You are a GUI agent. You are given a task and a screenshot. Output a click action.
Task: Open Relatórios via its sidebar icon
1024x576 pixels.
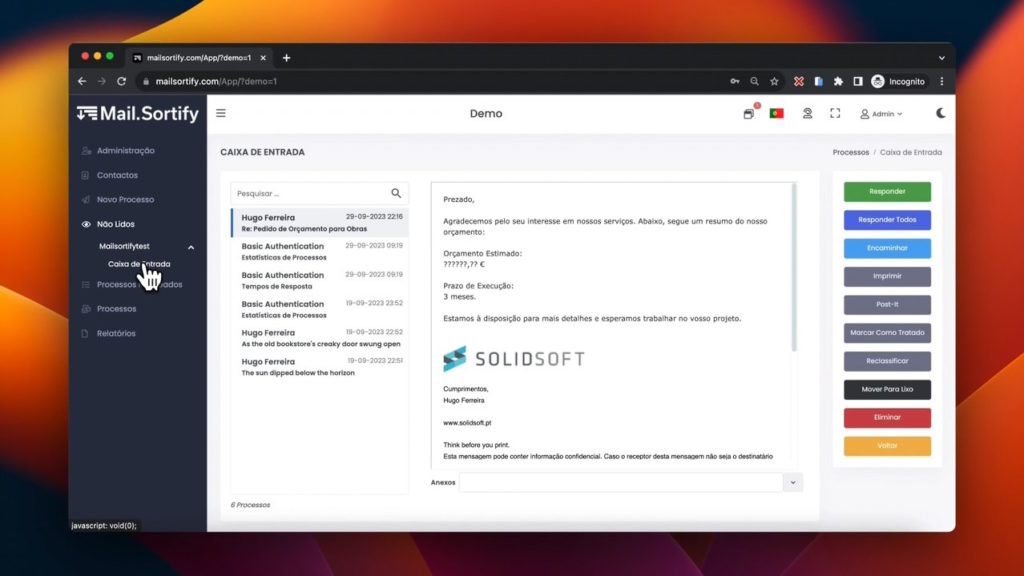(x=83, y=333)
